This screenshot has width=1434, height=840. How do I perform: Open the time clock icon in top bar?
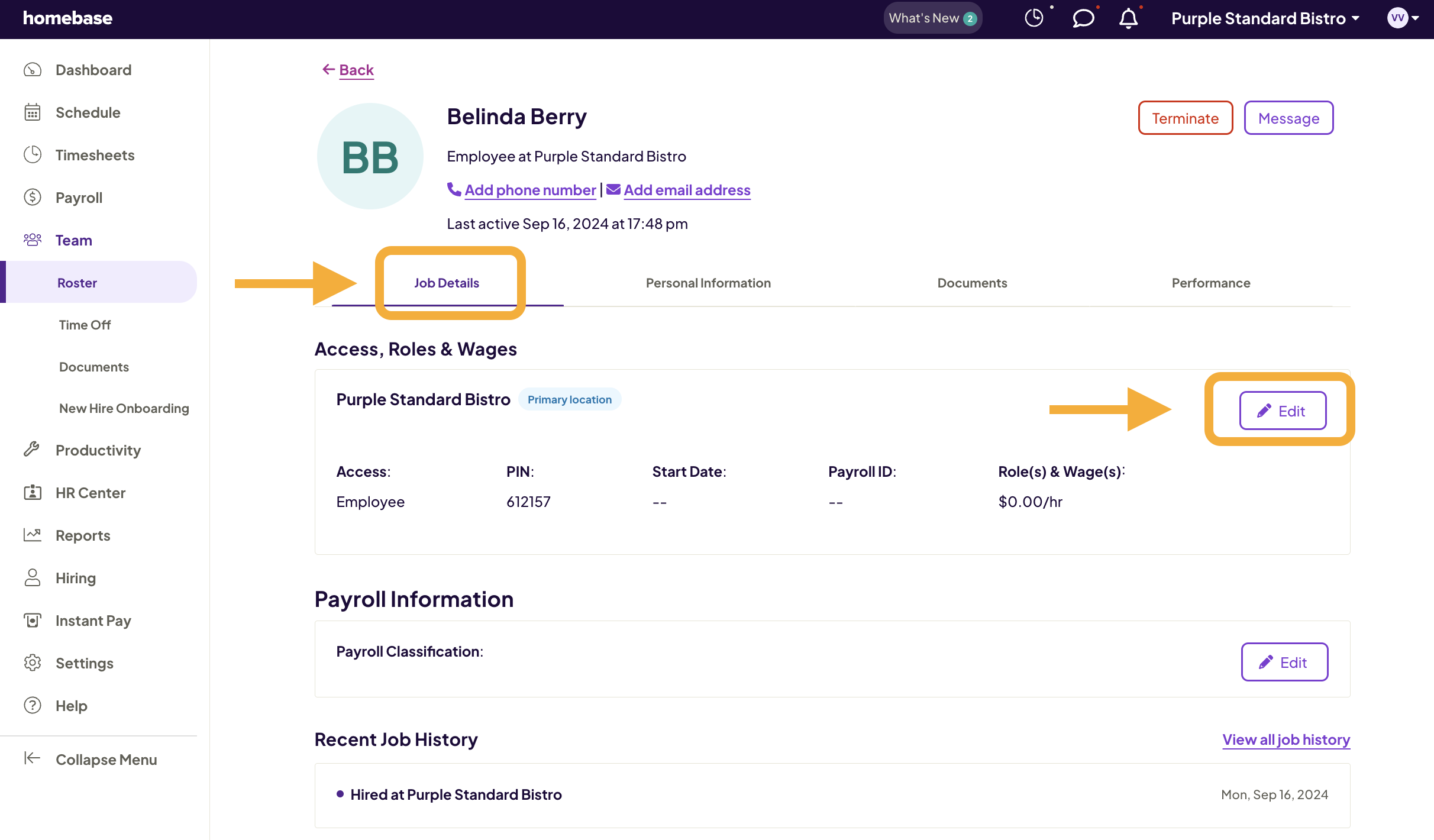pos(1034,18)
